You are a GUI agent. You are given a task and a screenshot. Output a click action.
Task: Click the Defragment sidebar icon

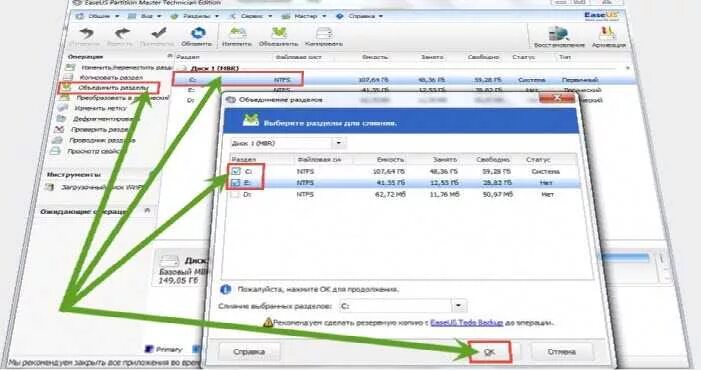point(61,119)
